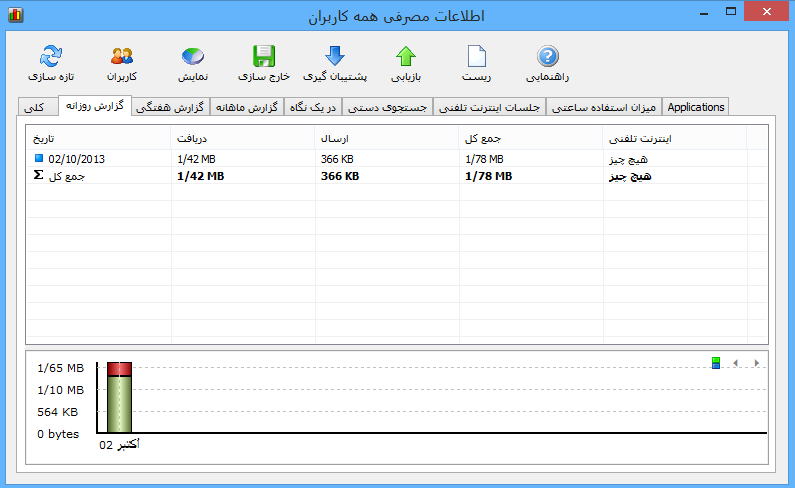
Task: Open the میزان استفاده ساعتی tab
Action: tap(604, 107)
